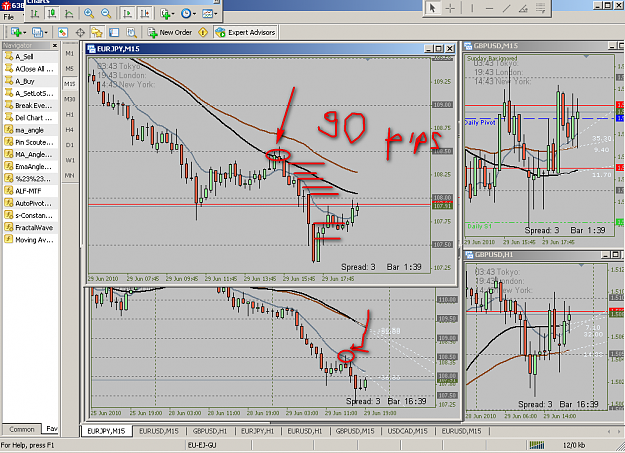
Task: Click the chart templates icon
Action: click(x=207, y=14)
